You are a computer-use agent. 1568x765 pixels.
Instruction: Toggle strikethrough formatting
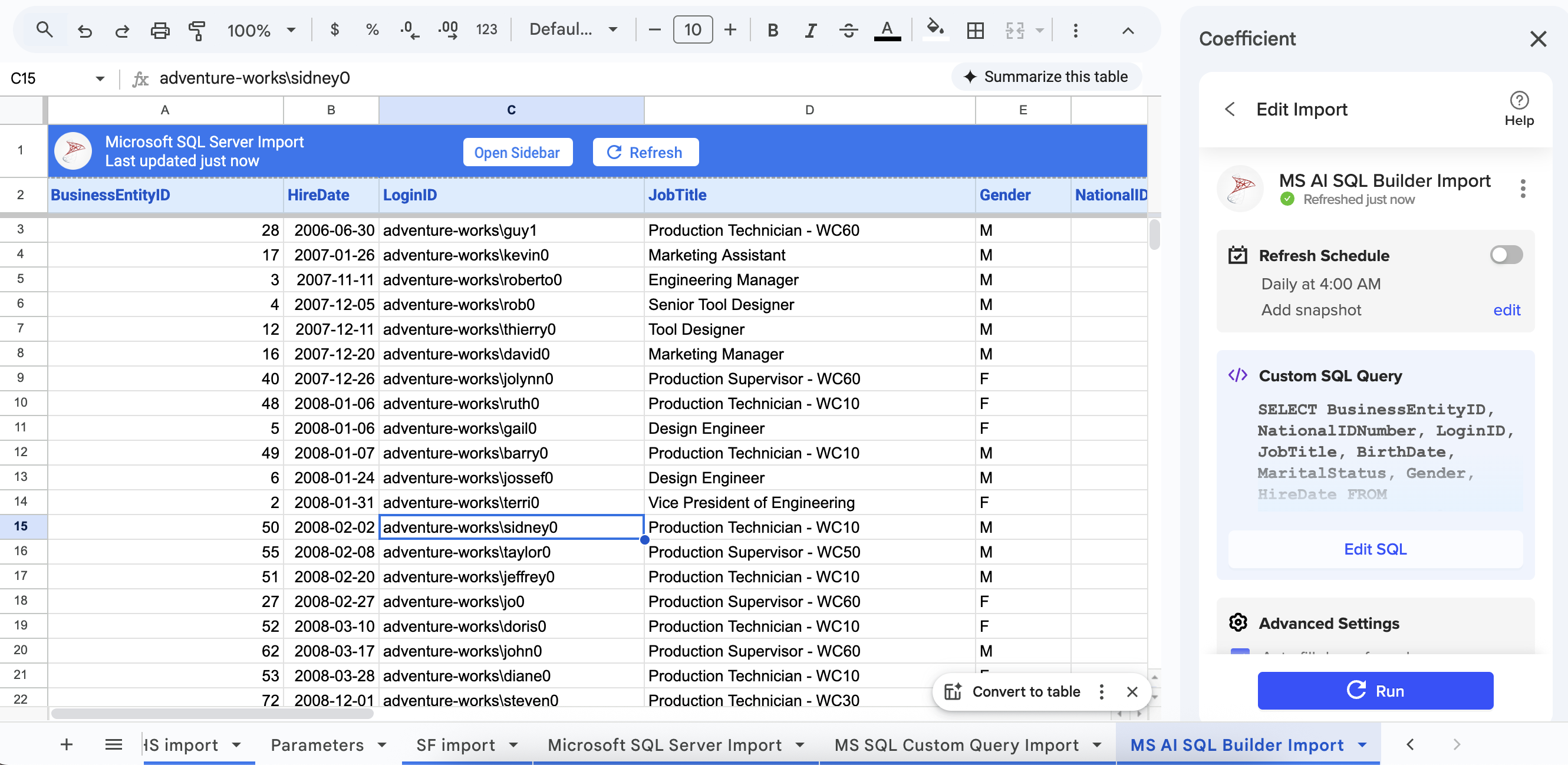pyautogui.click(x=848, y=30)
